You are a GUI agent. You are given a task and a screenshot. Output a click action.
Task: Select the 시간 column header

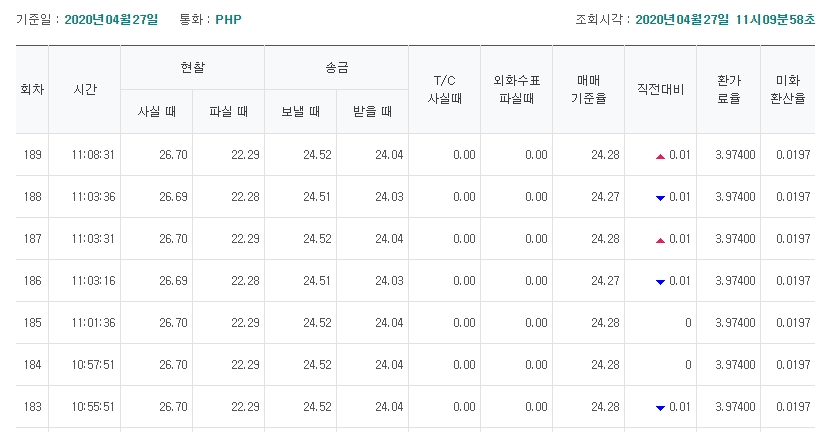click(85, 89)
